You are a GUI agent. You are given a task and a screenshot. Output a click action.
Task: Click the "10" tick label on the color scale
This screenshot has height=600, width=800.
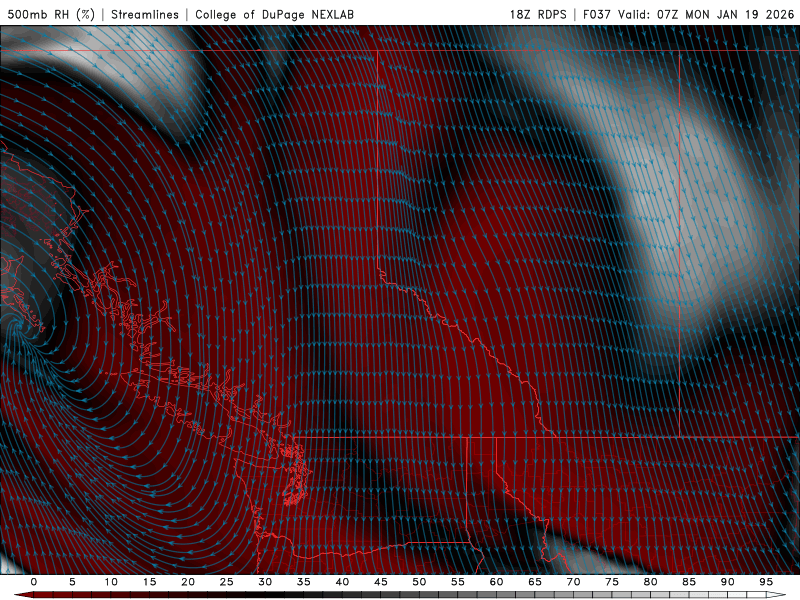click(x=111, y=582)
